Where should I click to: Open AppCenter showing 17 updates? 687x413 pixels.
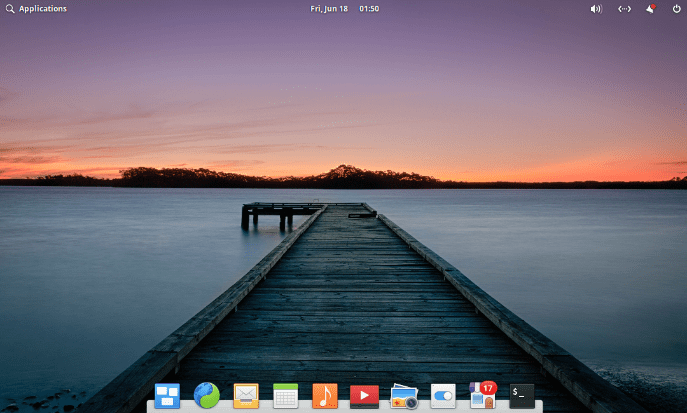(x=482, y=397)
